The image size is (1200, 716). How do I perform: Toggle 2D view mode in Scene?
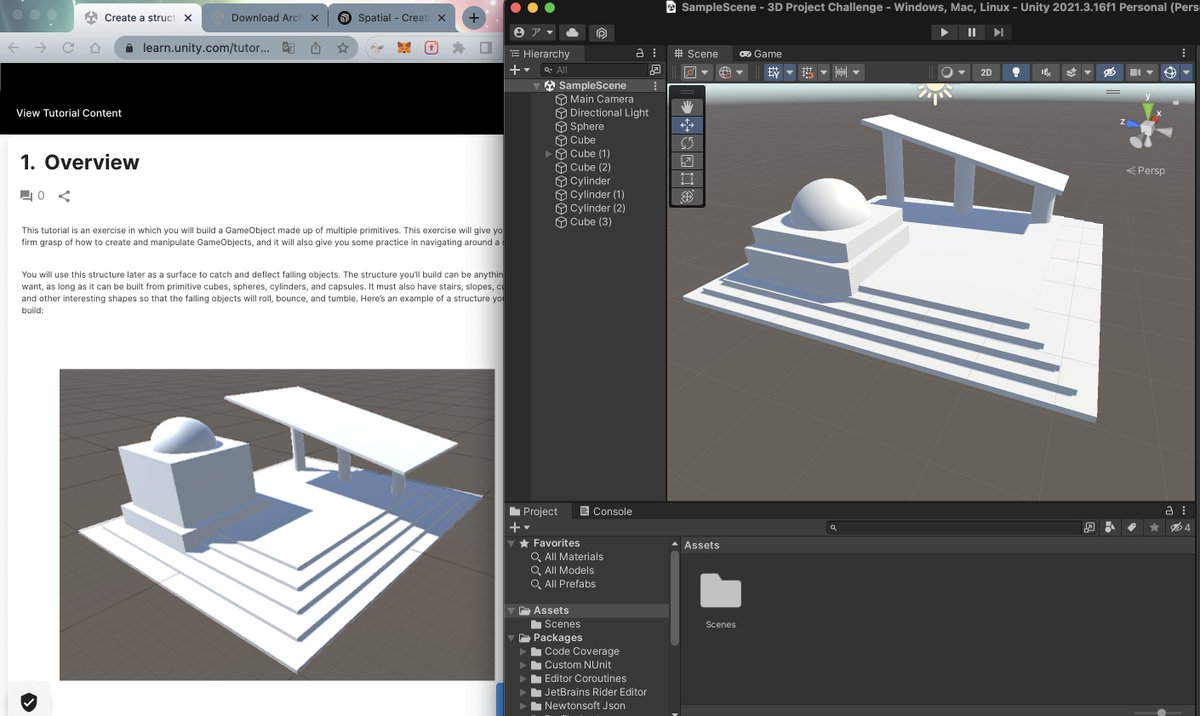click(986, 72)
